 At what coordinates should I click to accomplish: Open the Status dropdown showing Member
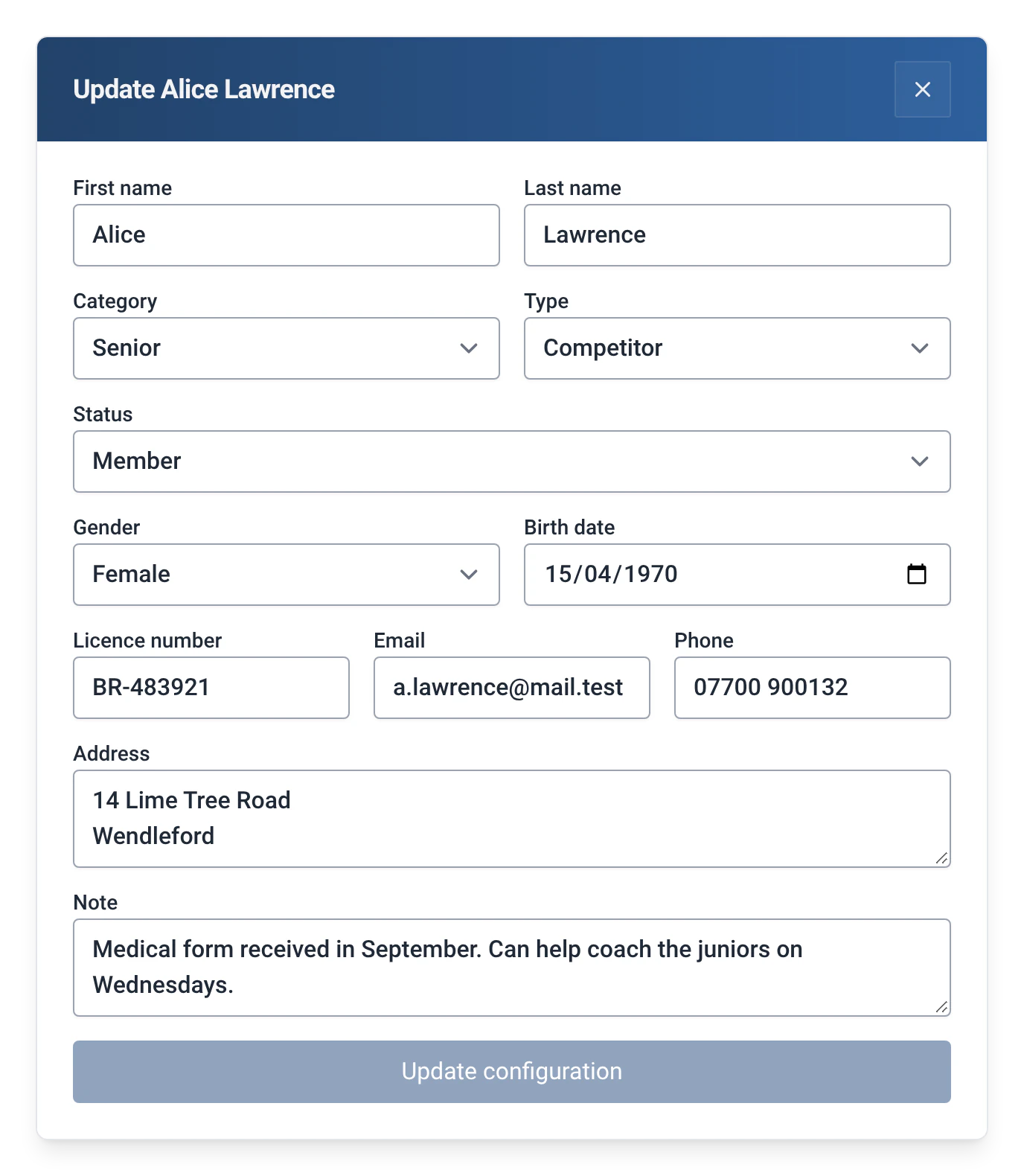[x=512, y=461]
